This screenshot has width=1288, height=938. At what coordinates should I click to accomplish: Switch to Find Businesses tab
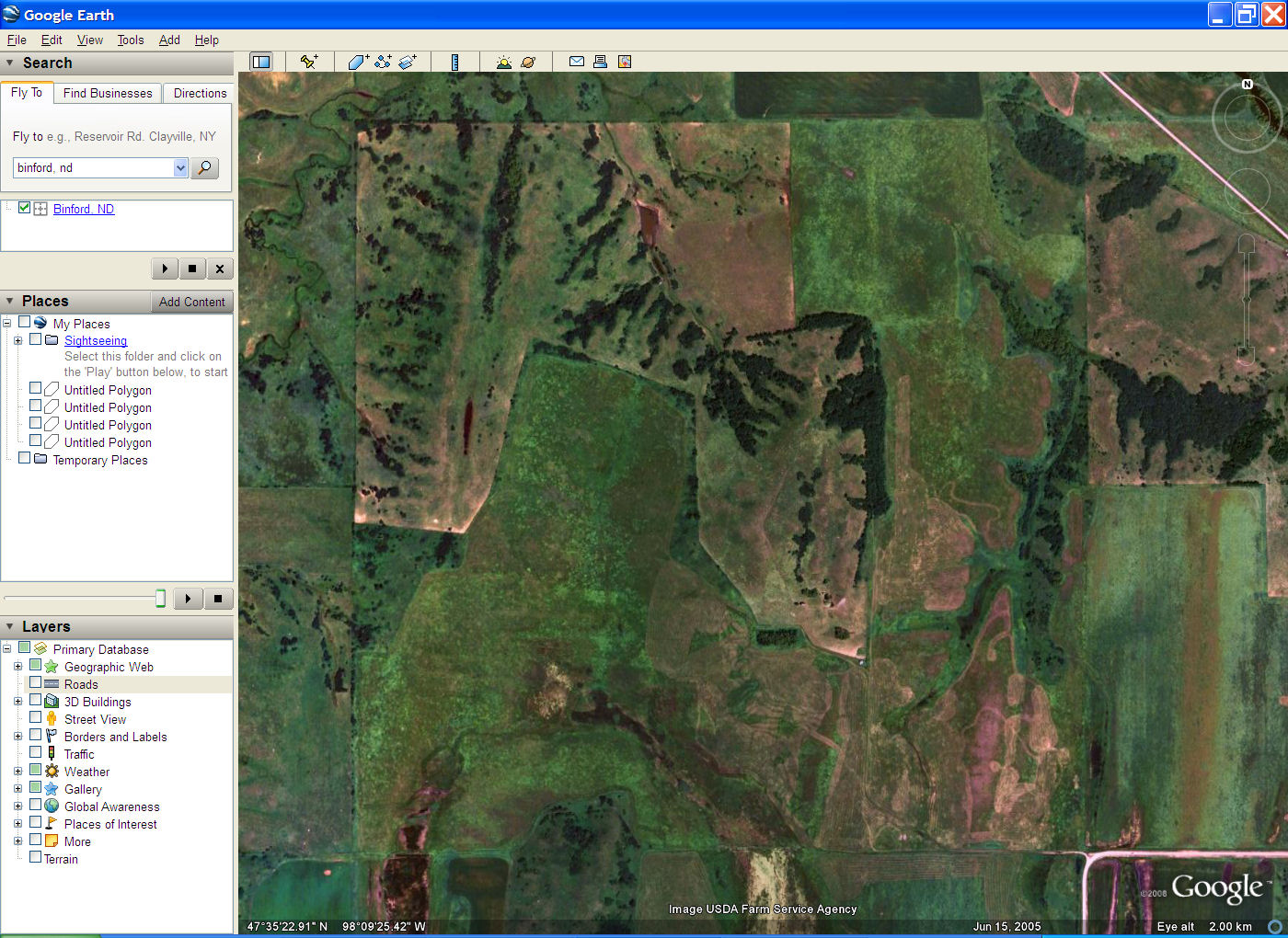(108, 93)
